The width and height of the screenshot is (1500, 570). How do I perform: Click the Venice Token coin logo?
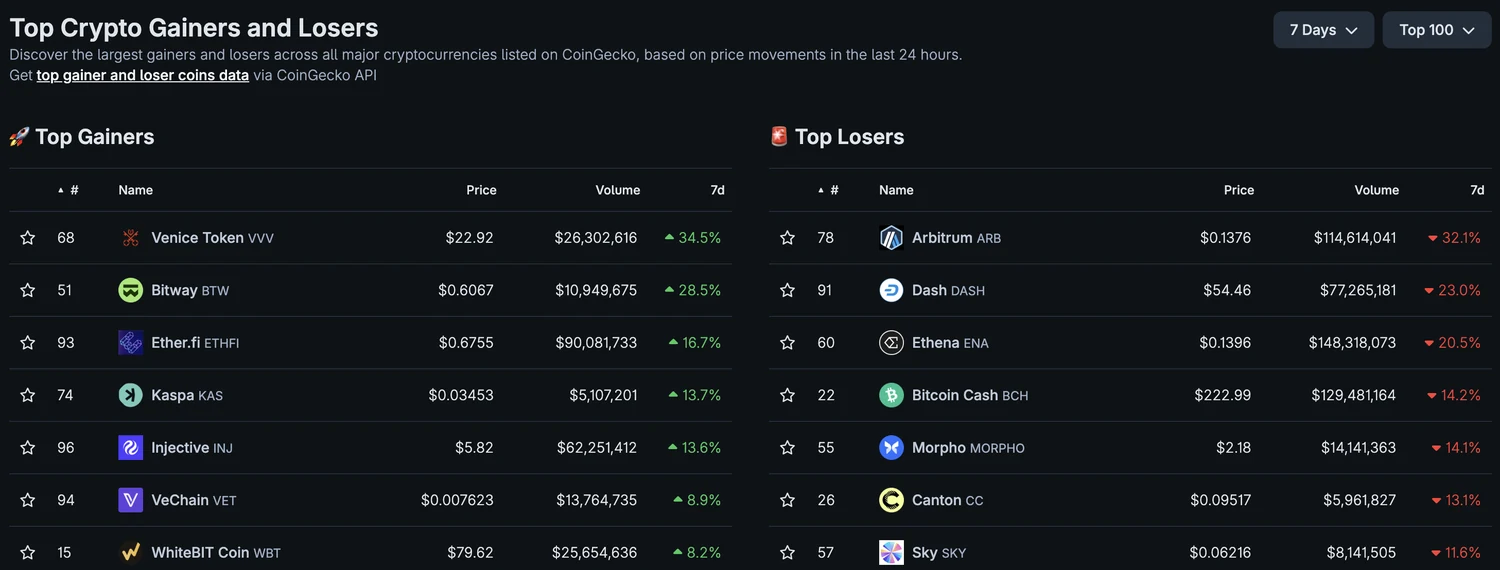(131, 238)
